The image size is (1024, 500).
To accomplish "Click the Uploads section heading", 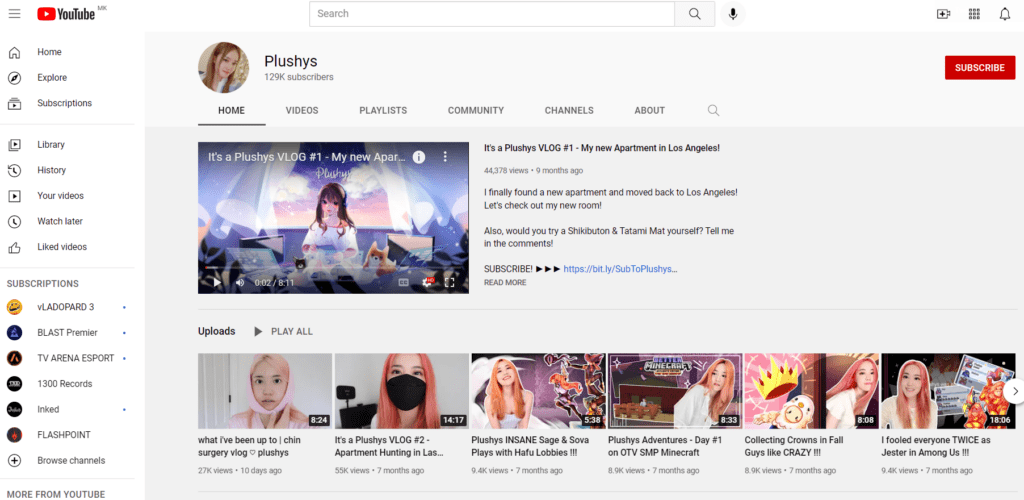I will (216, 332).
